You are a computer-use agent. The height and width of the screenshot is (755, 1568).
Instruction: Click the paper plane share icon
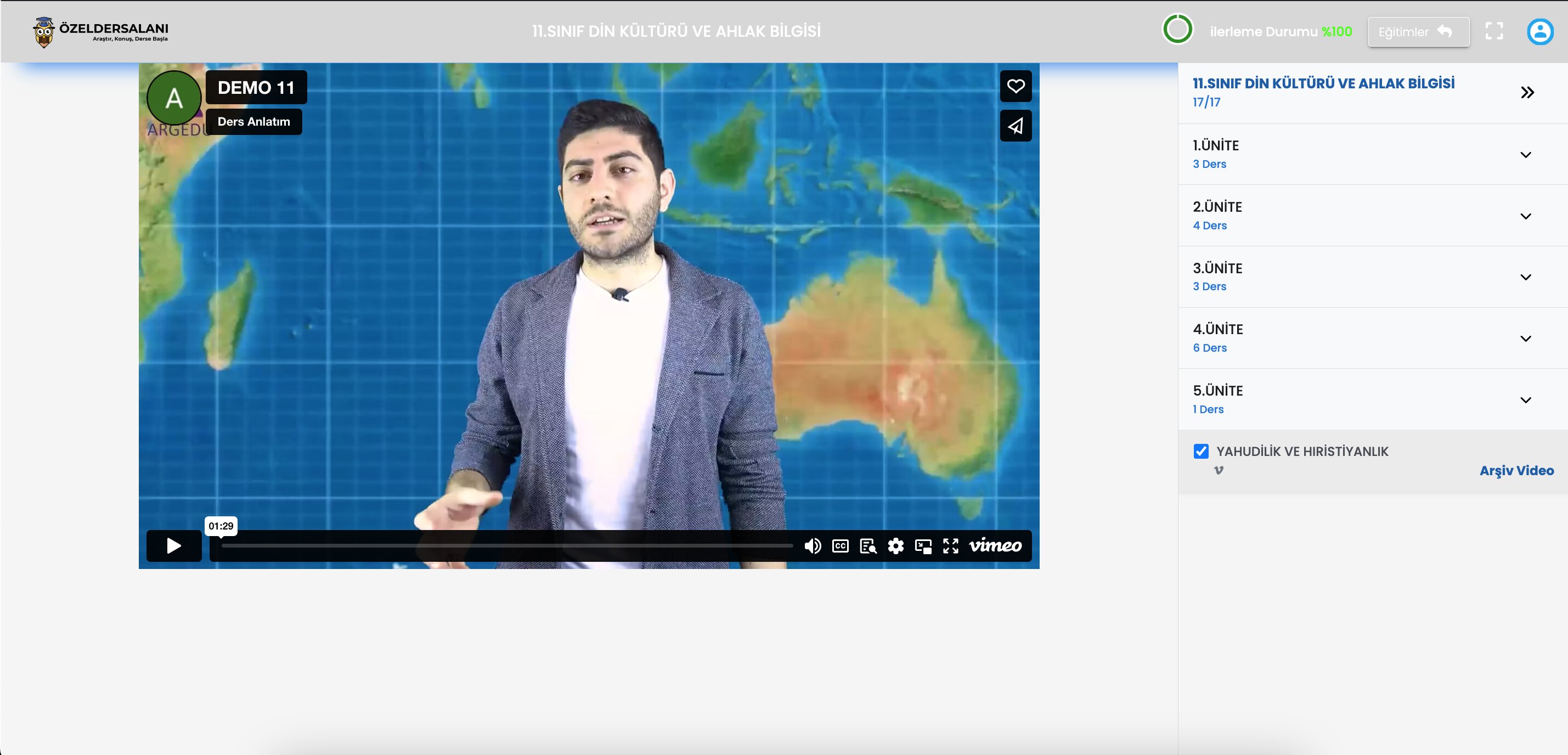click(x=1016, y=126)
